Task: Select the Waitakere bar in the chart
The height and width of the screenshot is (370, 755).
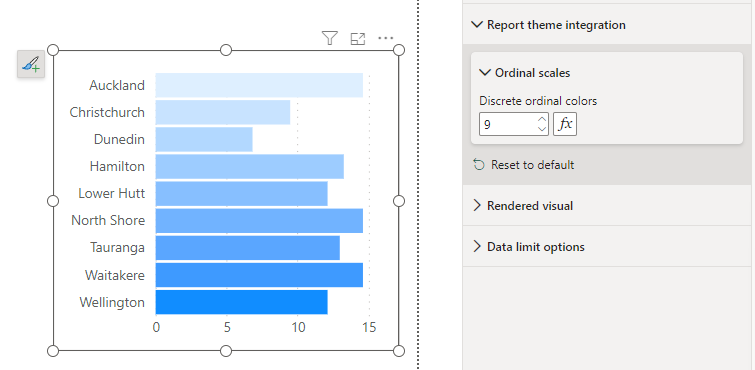Action: point(259,275)
